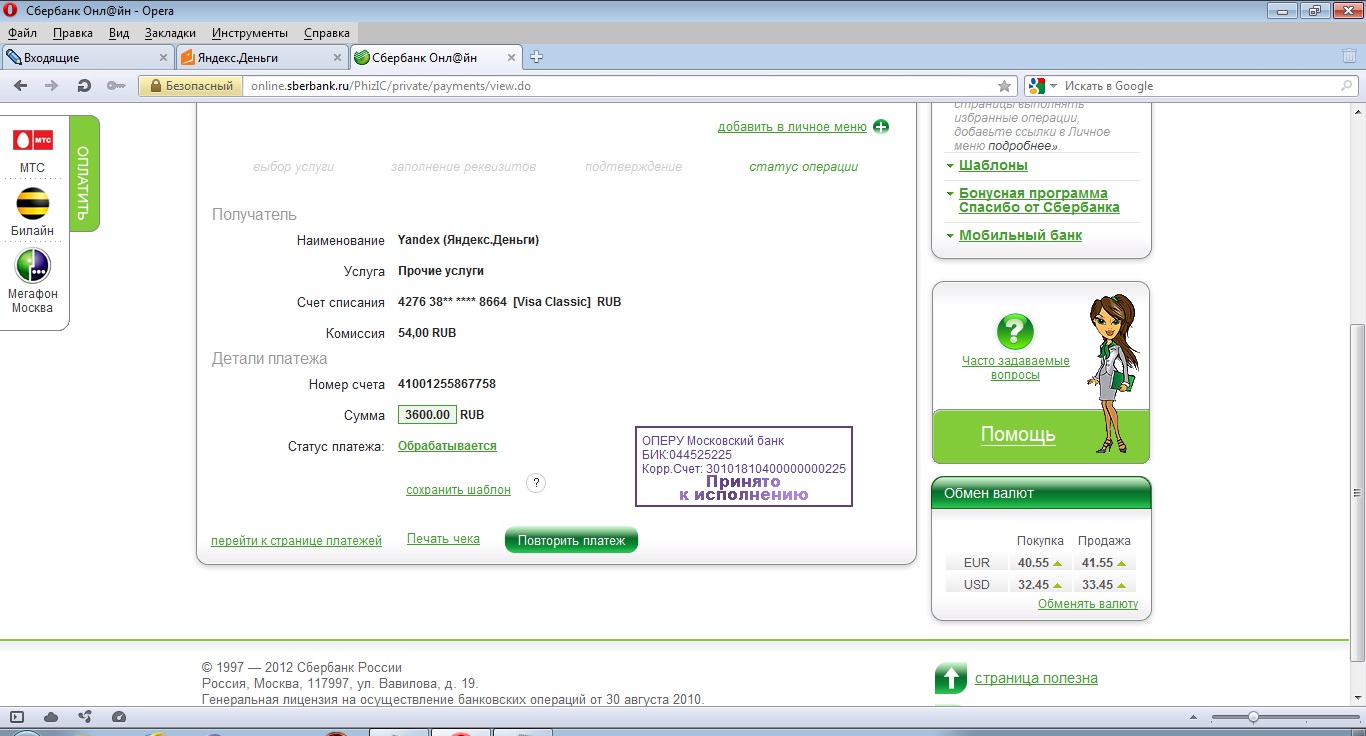Click the address bar URL field
Screen dimensions: 1366x736
(620, 86)
